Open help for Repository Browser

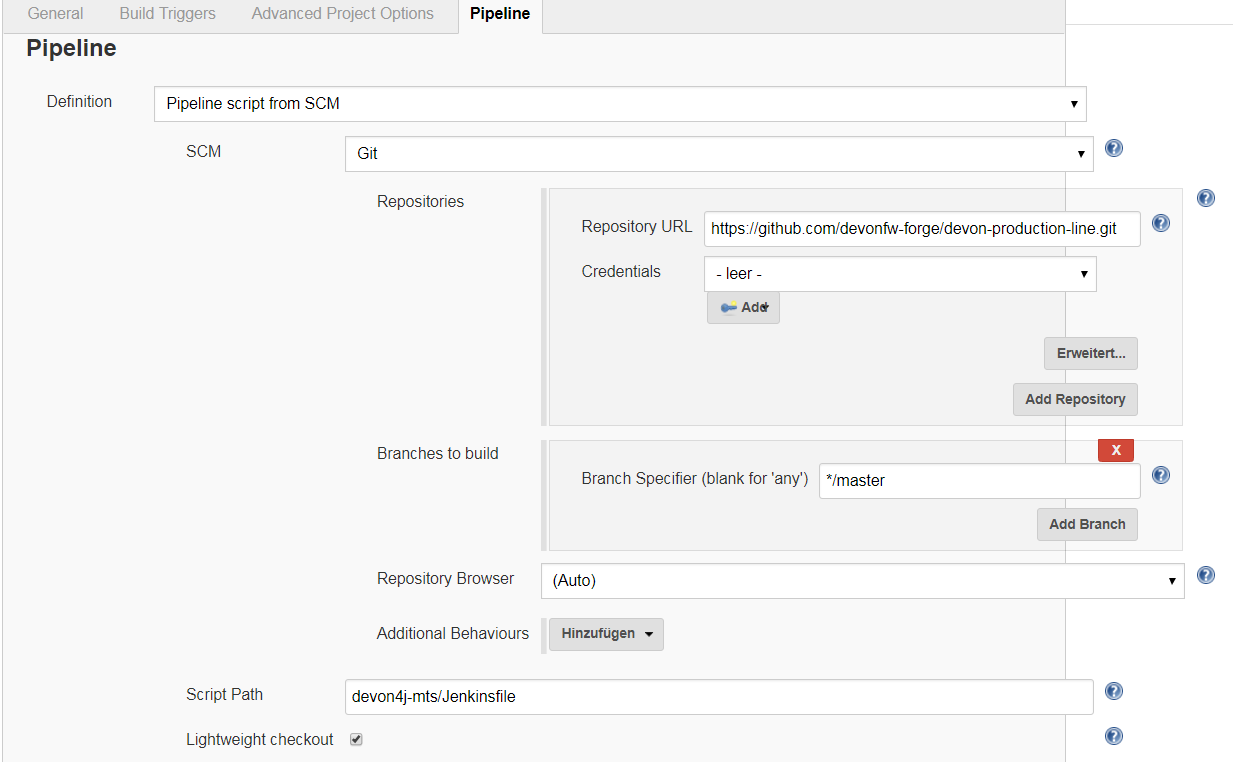click(1206, 575)
